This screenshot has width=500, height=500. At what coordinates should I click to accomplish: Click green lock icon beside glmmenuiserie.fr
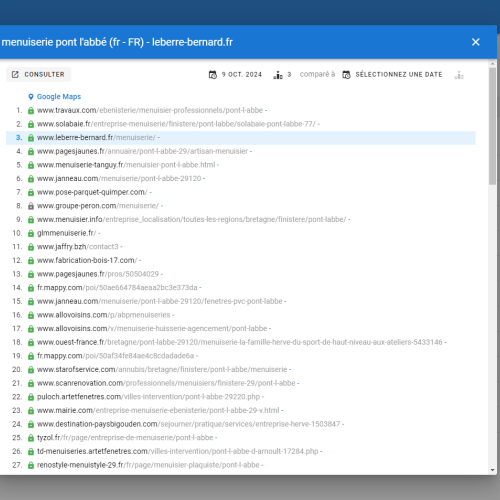click(31, 234)
